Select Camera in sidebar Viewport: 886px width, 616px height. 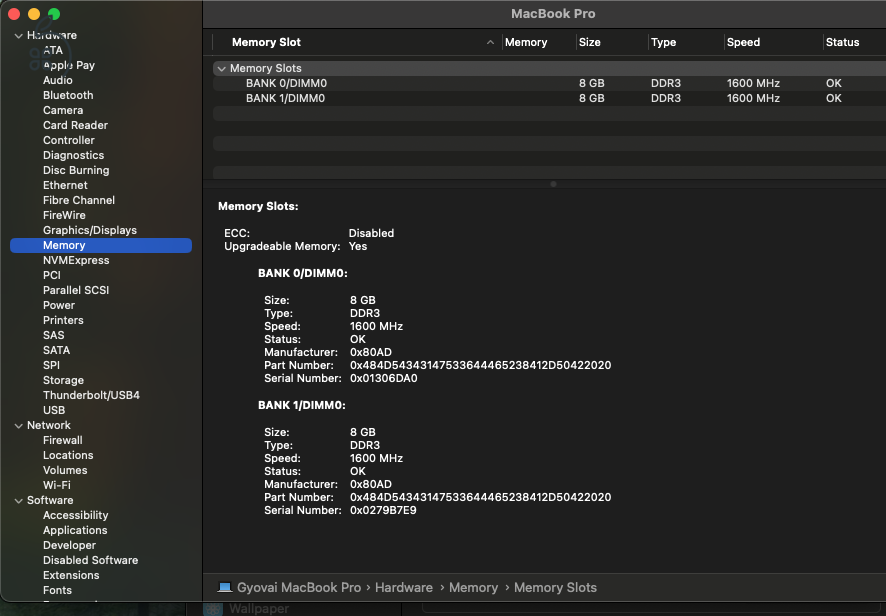[x=63, y=110]
